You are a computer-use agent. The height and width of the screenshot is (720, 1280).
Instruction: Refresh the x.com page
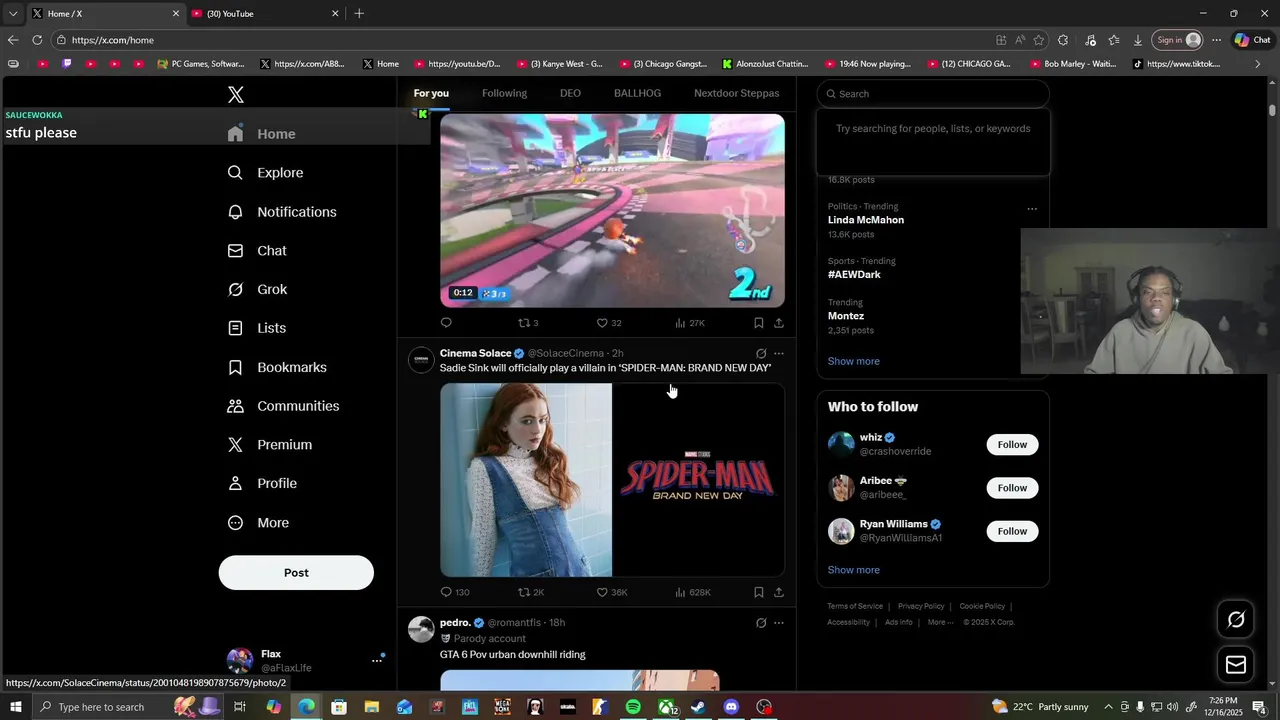pos(37,40)
